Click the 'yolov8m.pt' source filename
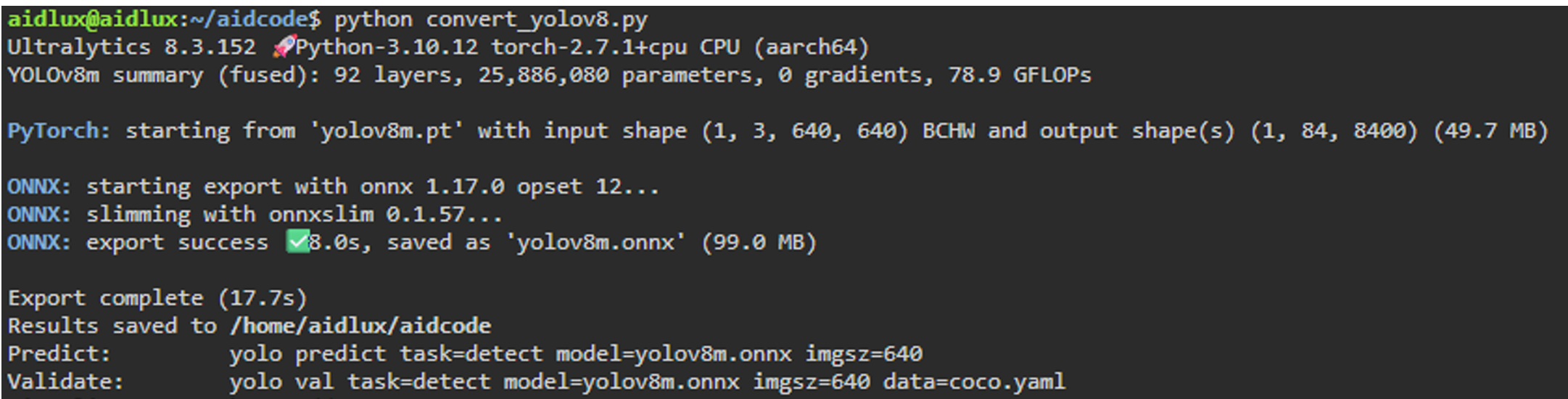This screenshot has width=1568, height=399. click(x=386, y=131)
